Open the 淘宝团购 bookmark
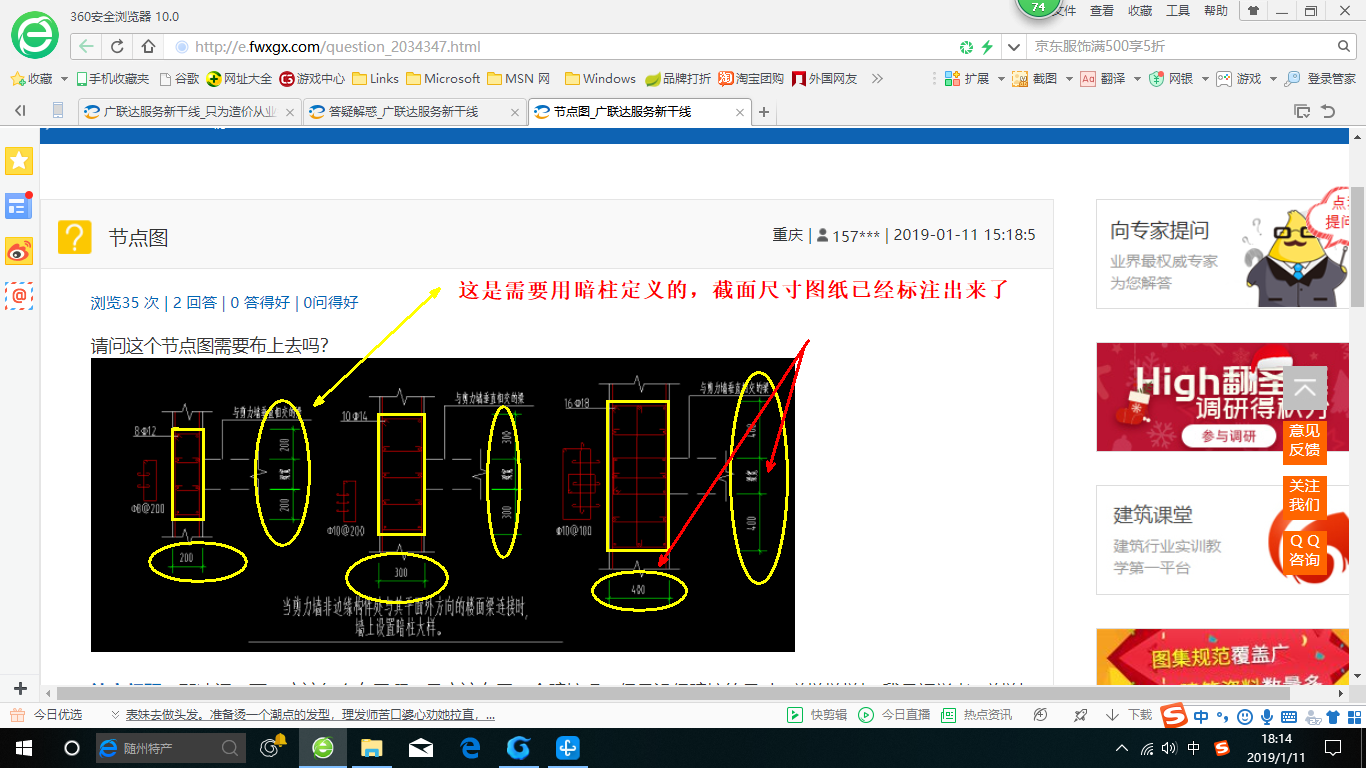The height and width of the screenshot is (768, 1366). 751,78
